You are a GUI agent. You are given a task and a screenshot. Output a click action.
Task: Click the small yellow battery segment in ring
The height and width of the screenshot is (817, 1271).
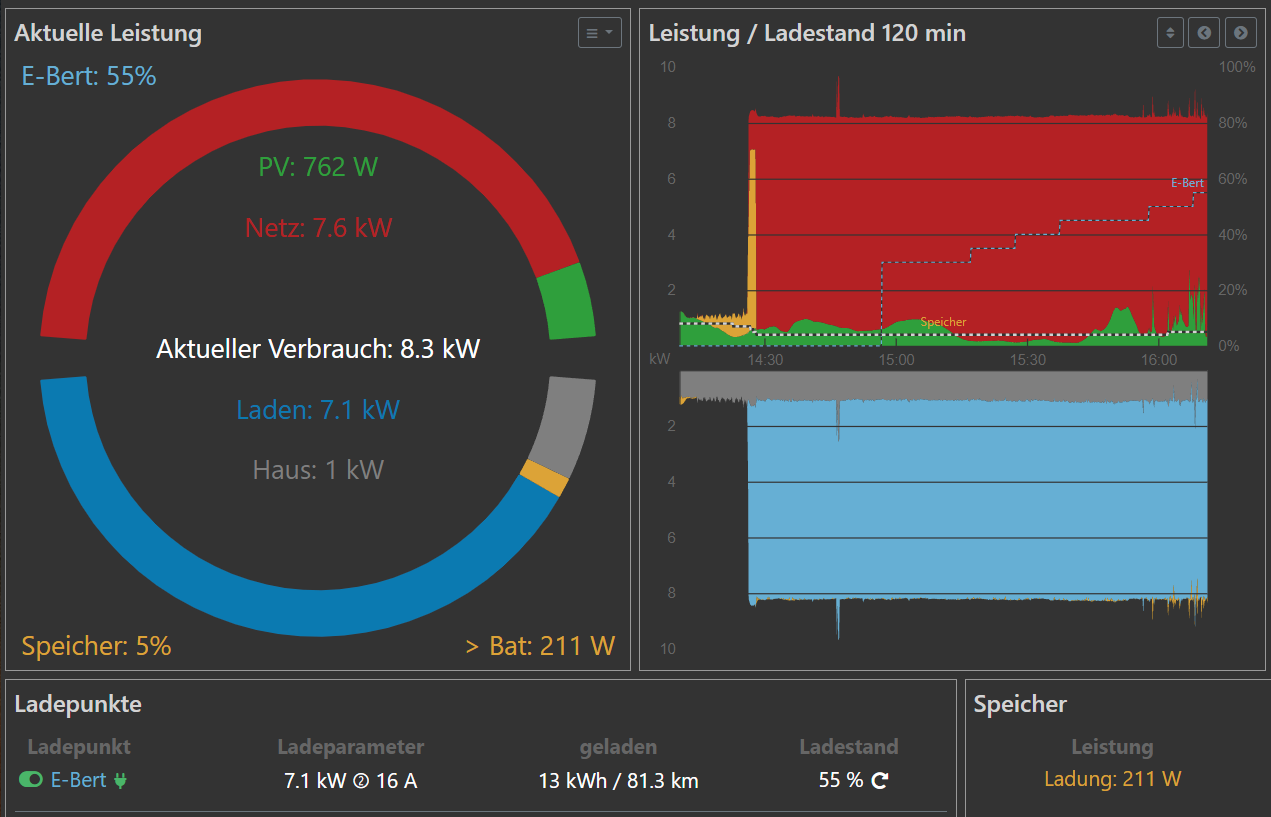pyautogui.click(x=544, y=478)
